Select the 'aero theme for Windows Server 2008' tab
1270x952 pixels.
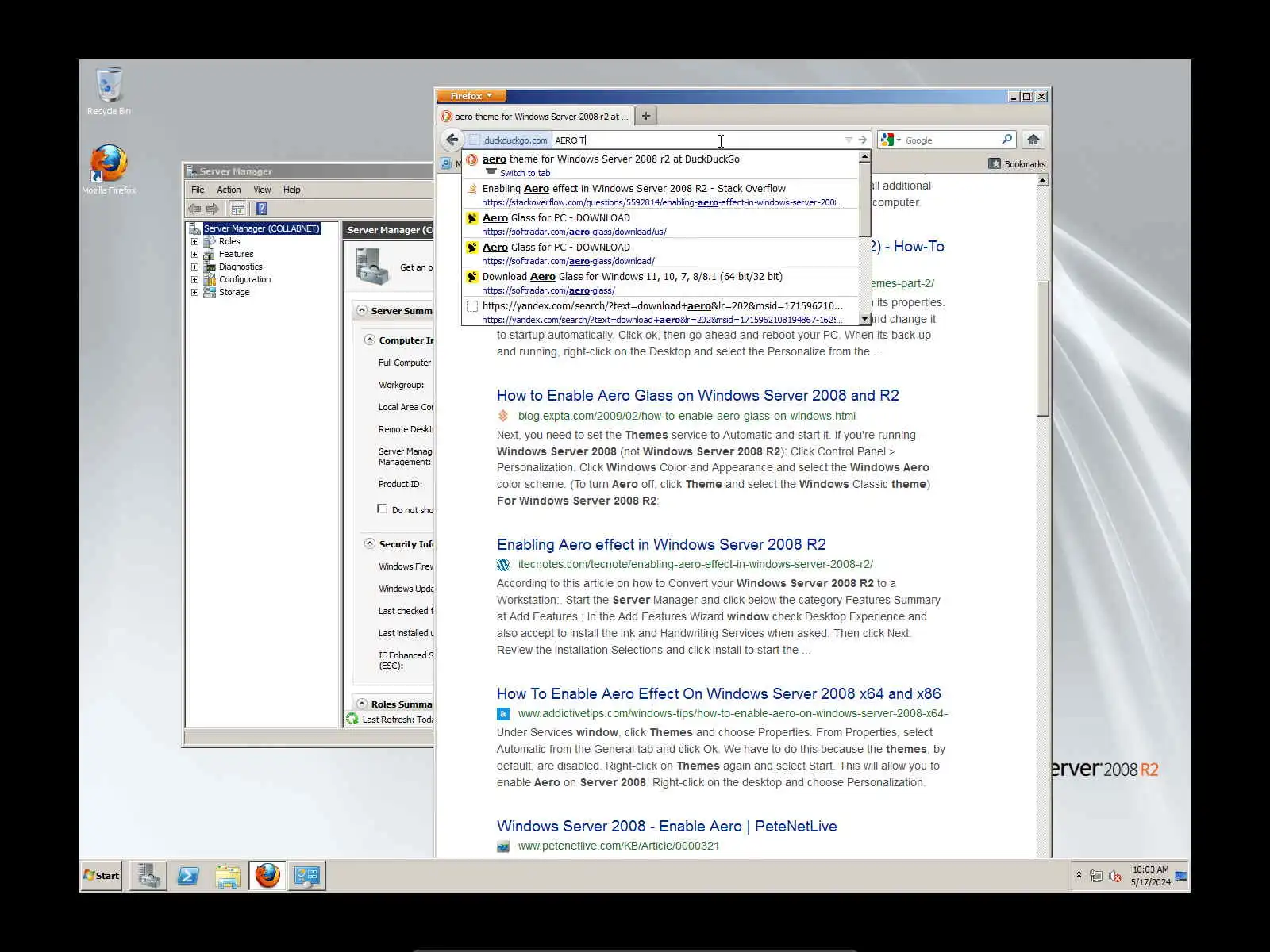[x=536, y=116]
